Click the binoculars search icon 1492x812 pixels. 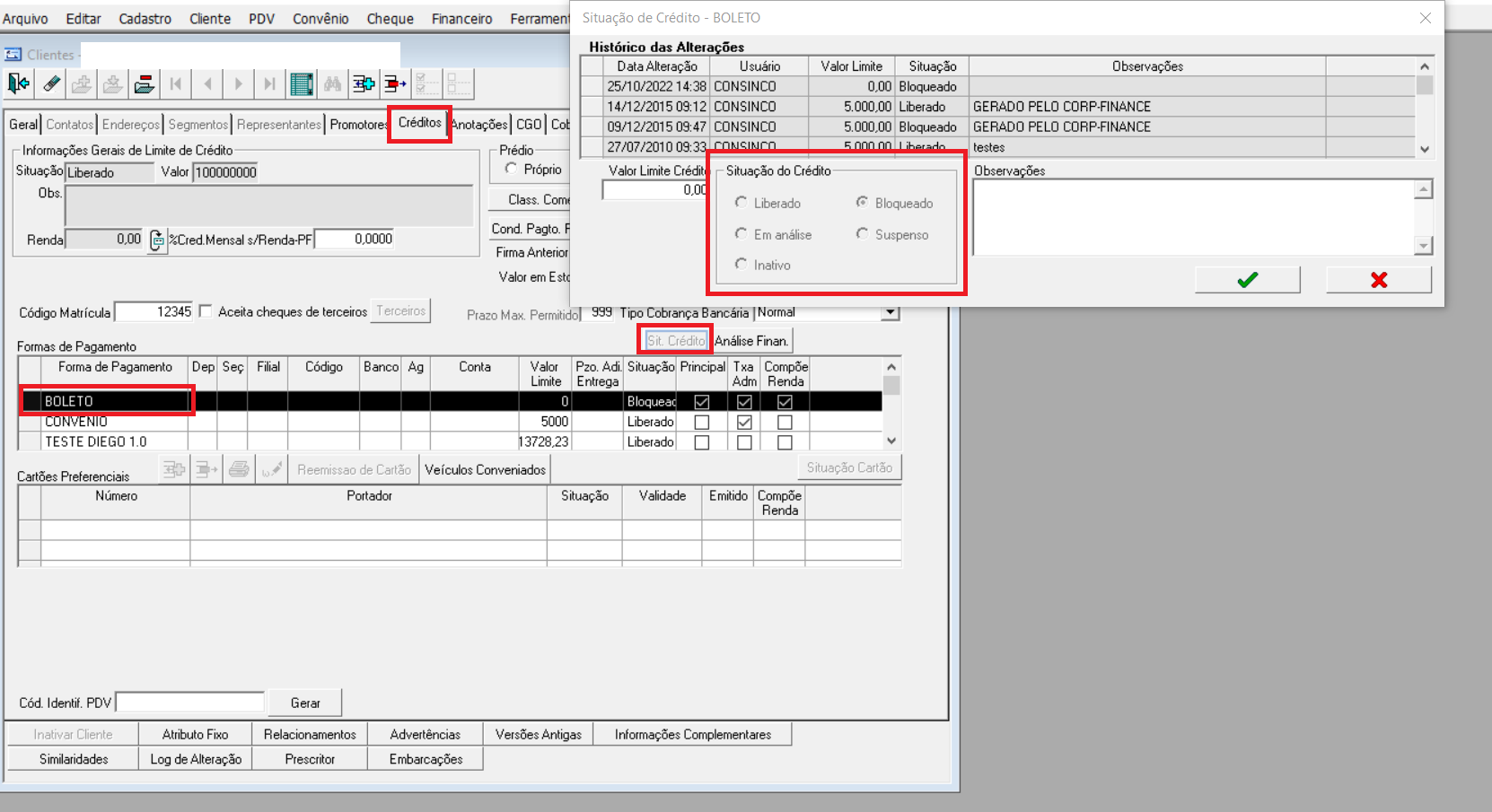(x=333, y=84)
